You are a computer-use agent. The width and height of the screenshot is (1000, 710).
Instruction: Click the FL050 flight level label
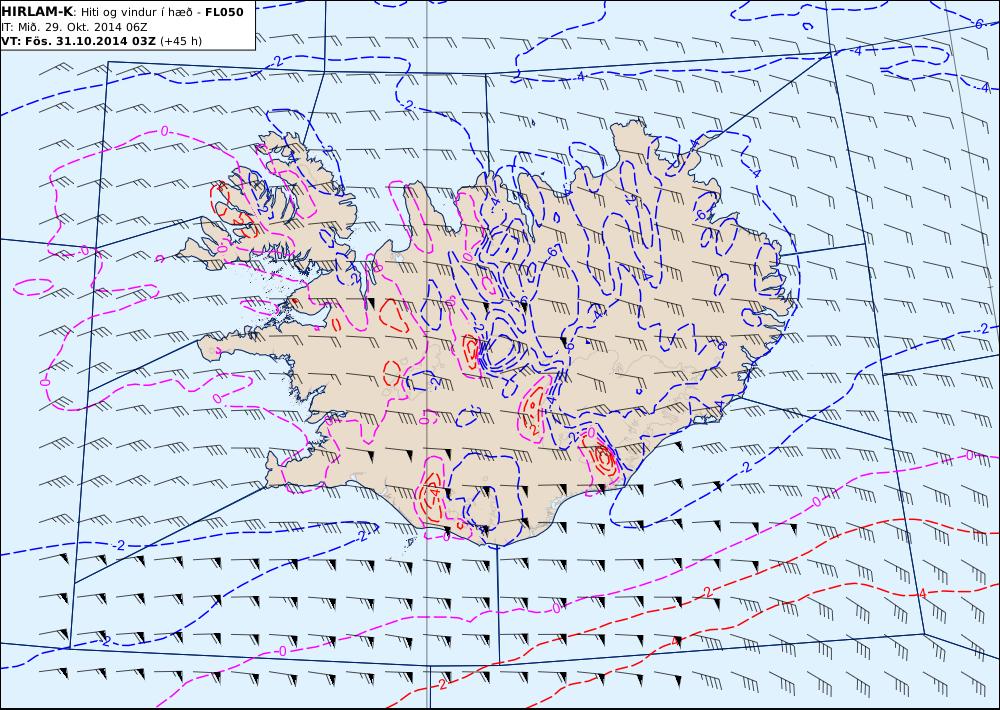click(224, 12)
